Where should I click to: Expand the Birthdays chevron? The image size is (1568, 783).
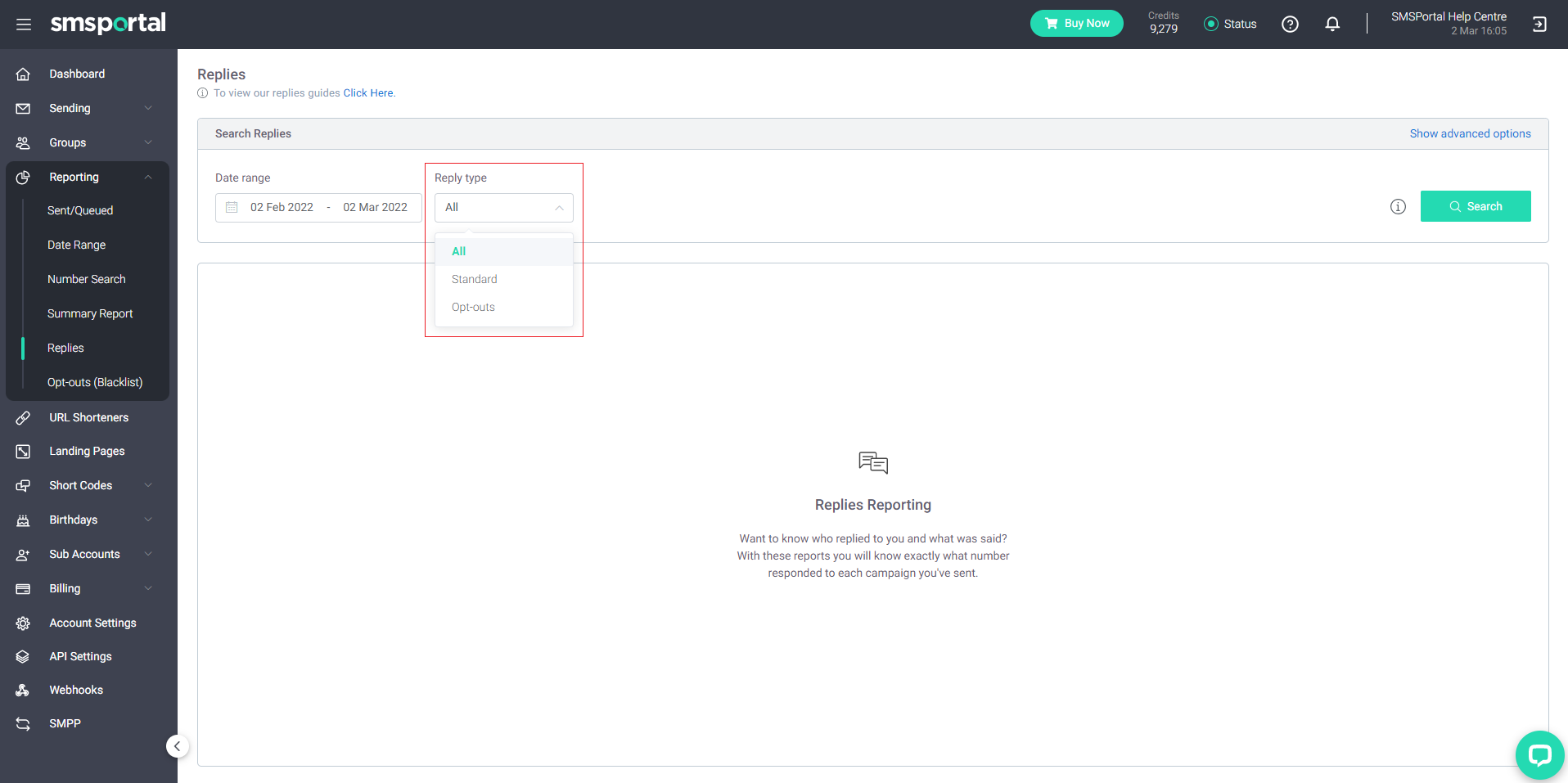point(148,520)
